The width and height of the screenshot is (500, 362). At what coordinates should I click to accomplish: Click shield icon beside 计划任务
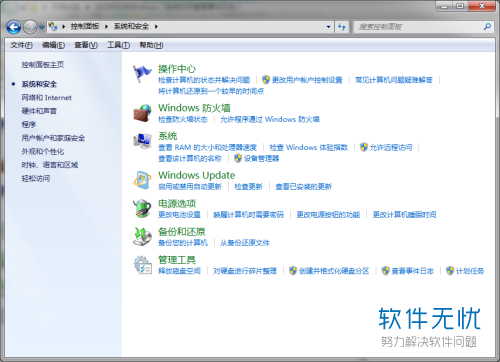pos(450,271)
